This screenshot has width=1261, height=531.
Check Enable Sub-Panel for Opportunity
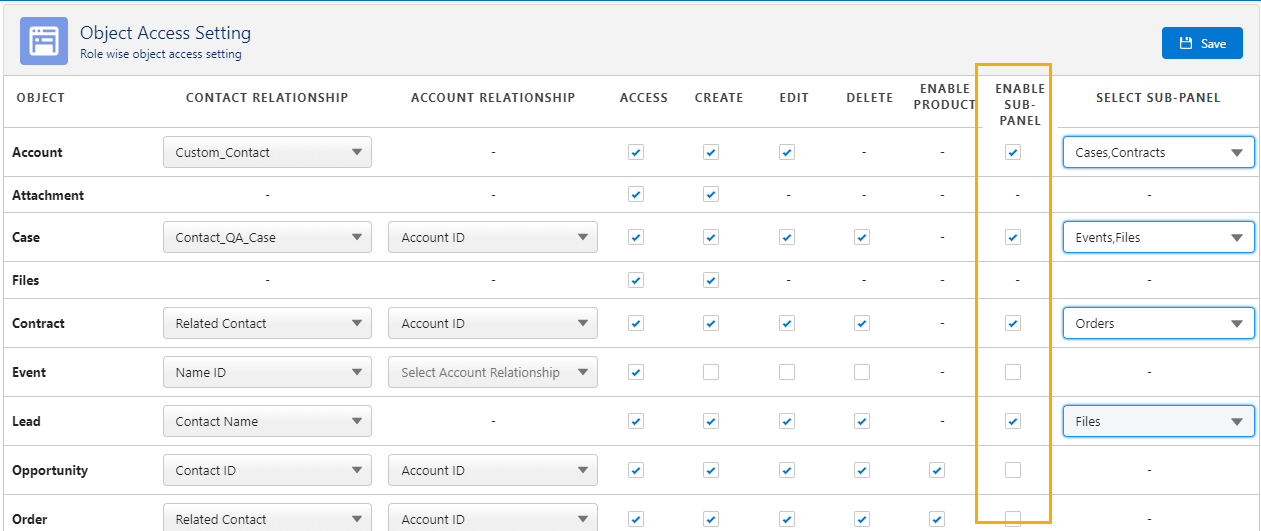(x=1013, y=470)
